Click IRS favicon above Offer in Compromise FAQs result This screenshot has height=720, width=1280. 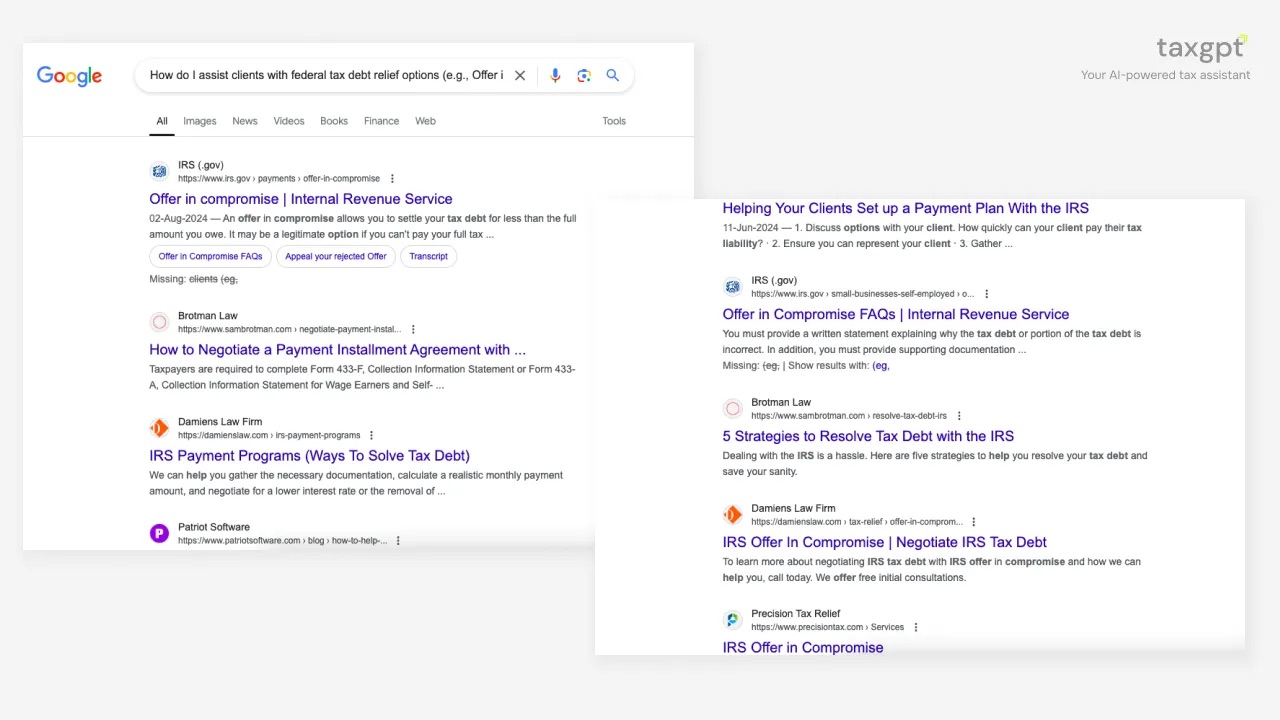(733, 287)
